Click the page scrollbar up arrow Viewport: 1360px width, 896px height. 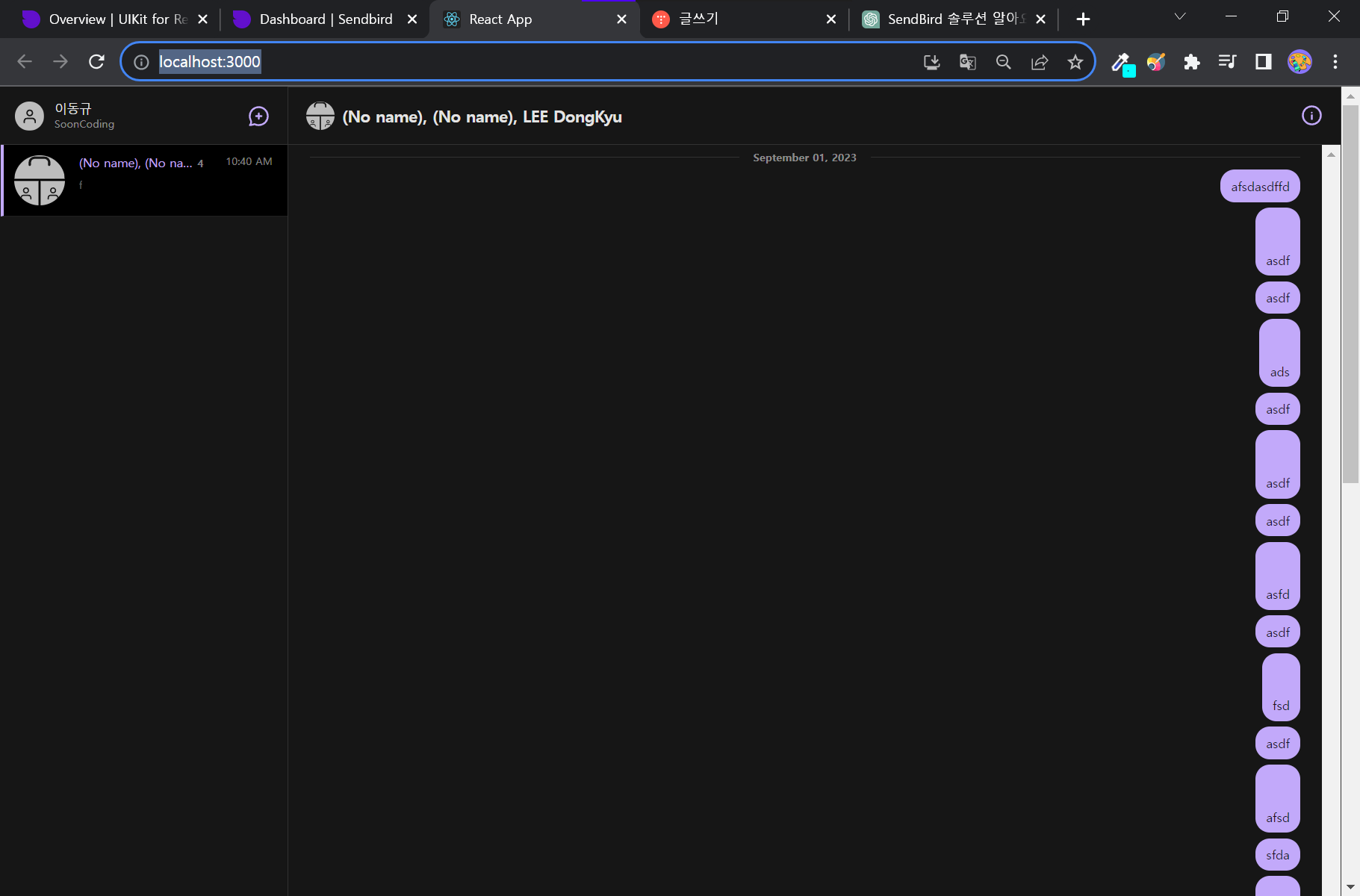point(1350,96)
